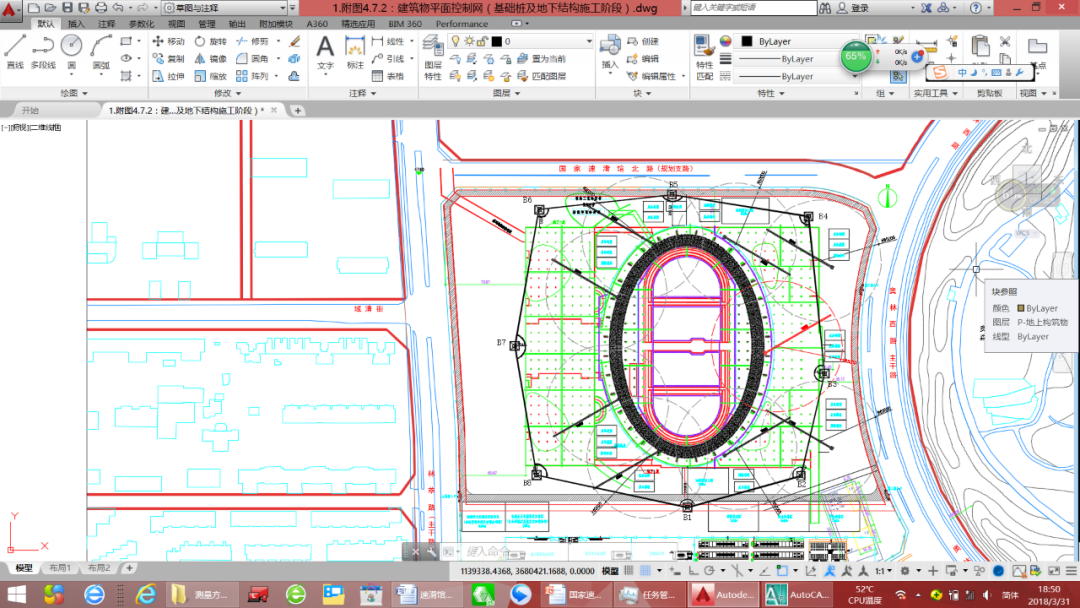Expand the 图层 (Layers) panel

(506, 93)
